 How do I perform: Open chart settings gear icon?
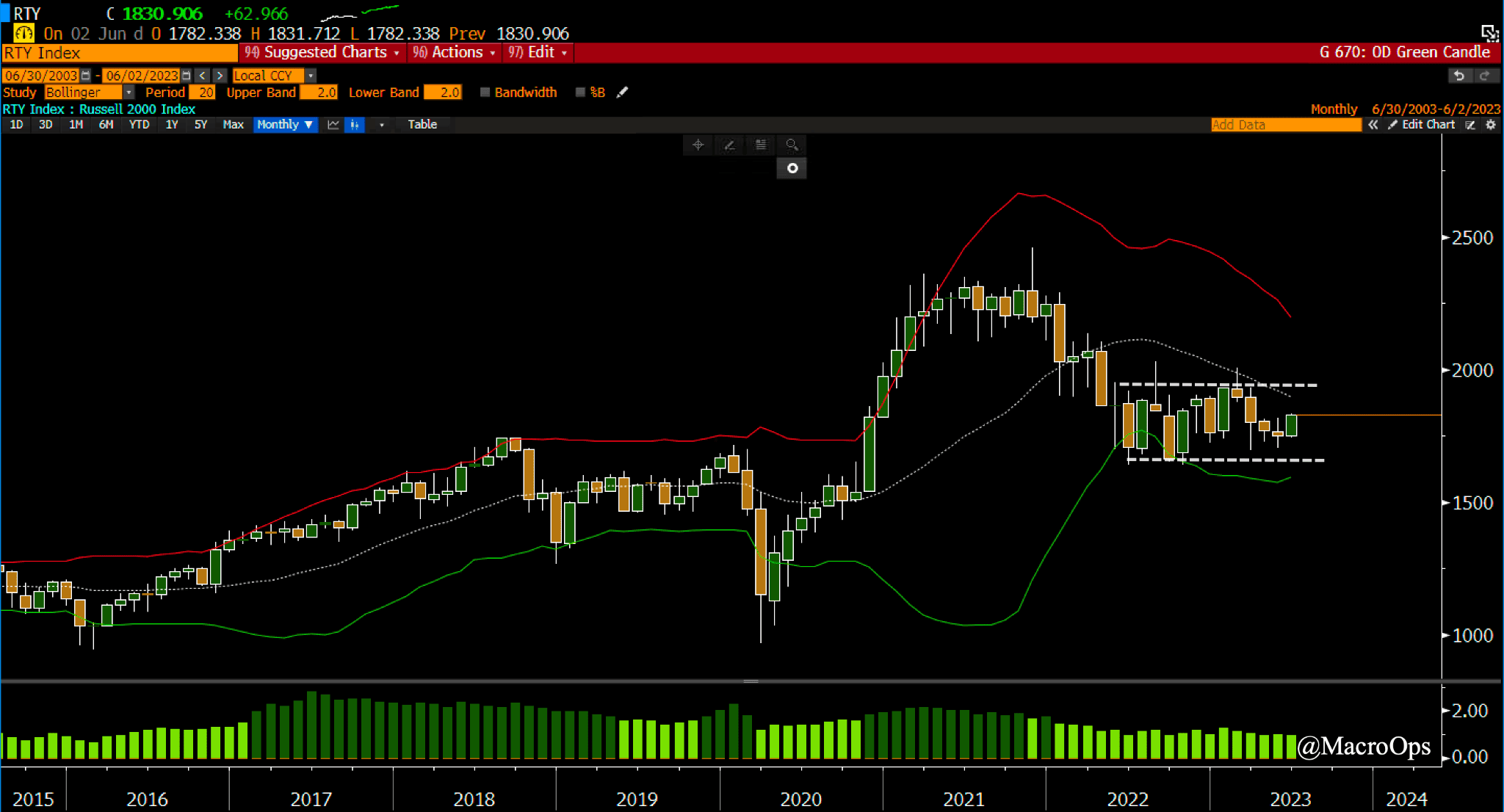1491,125
